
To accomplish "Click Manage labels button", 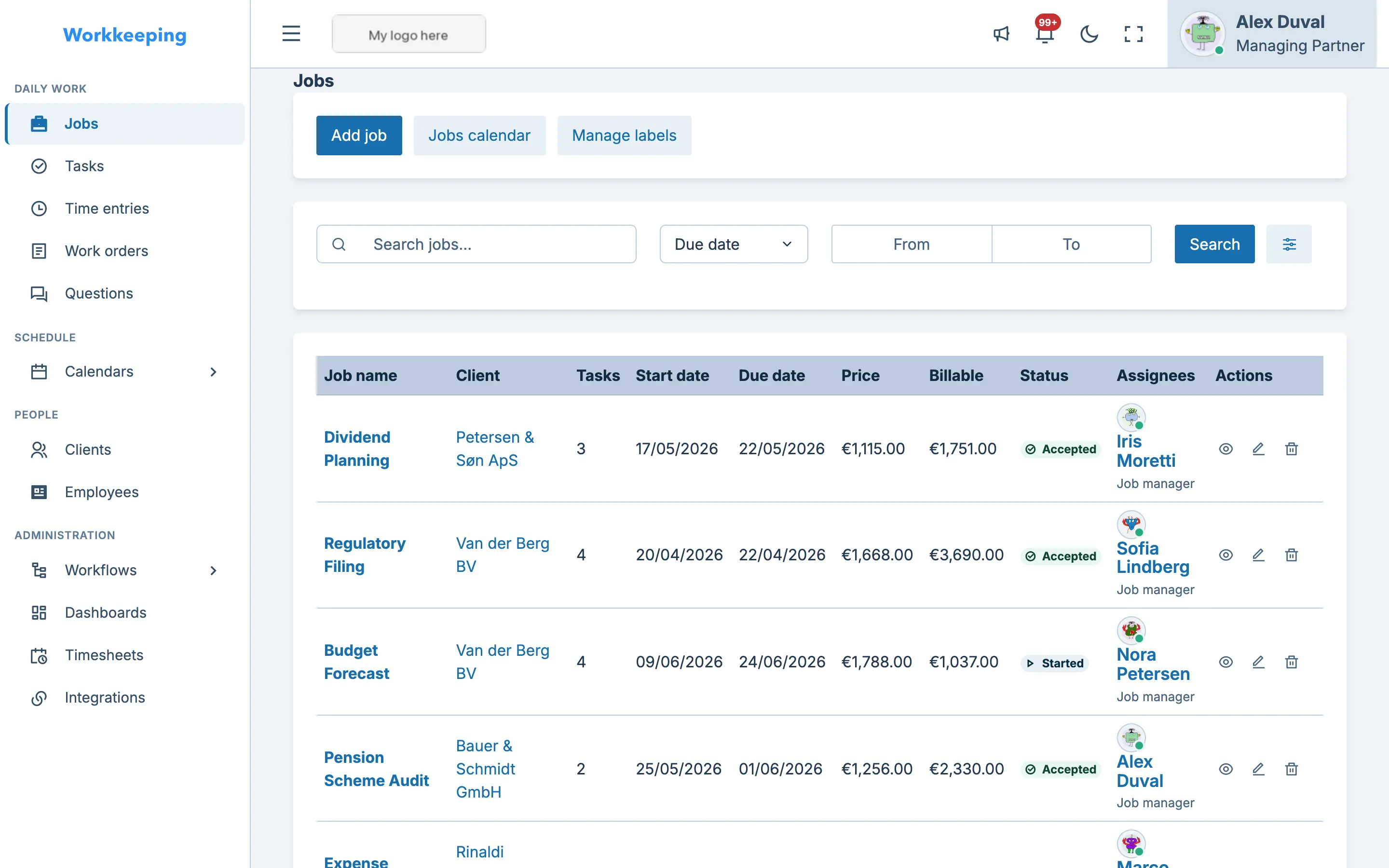I will 624,136.
